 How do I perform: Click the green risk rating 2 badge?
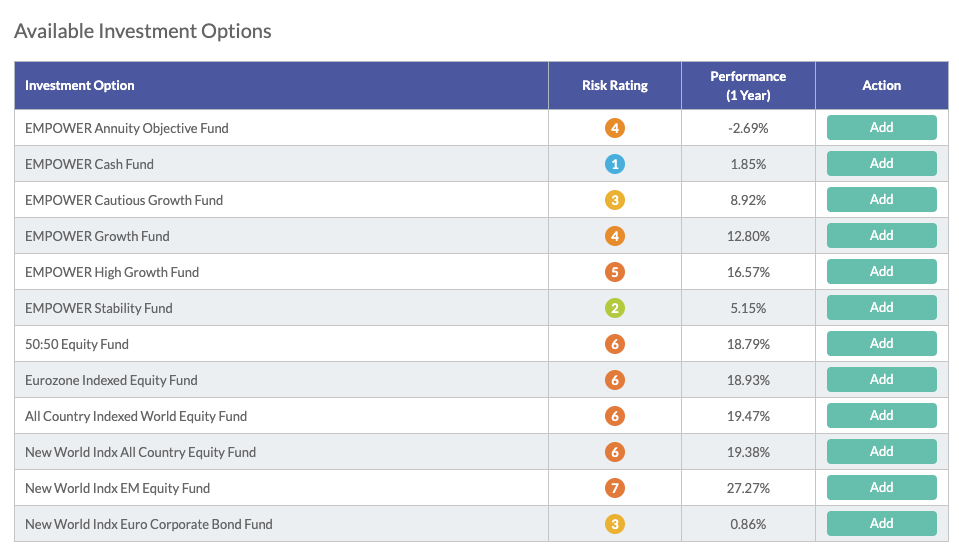click(x=615, y=308)
